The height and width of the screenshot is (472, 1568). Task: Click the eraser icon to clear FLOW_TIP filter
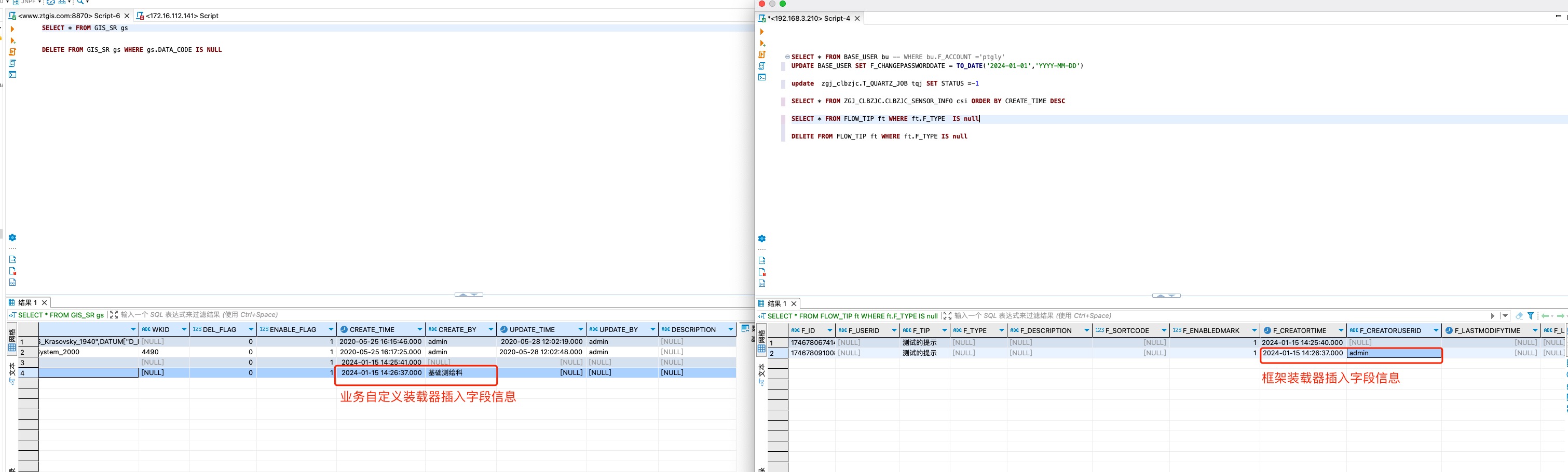tap(1519, 316)
